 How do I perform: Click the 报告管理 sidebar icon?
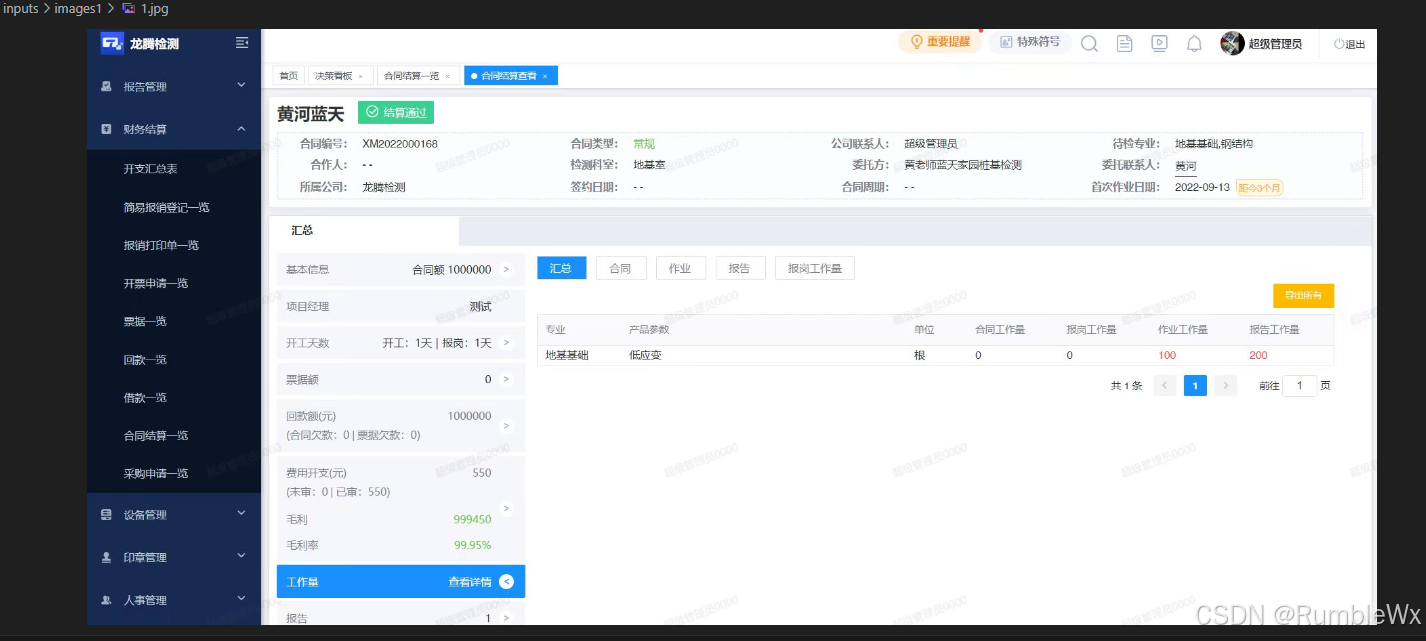[106, 87]
